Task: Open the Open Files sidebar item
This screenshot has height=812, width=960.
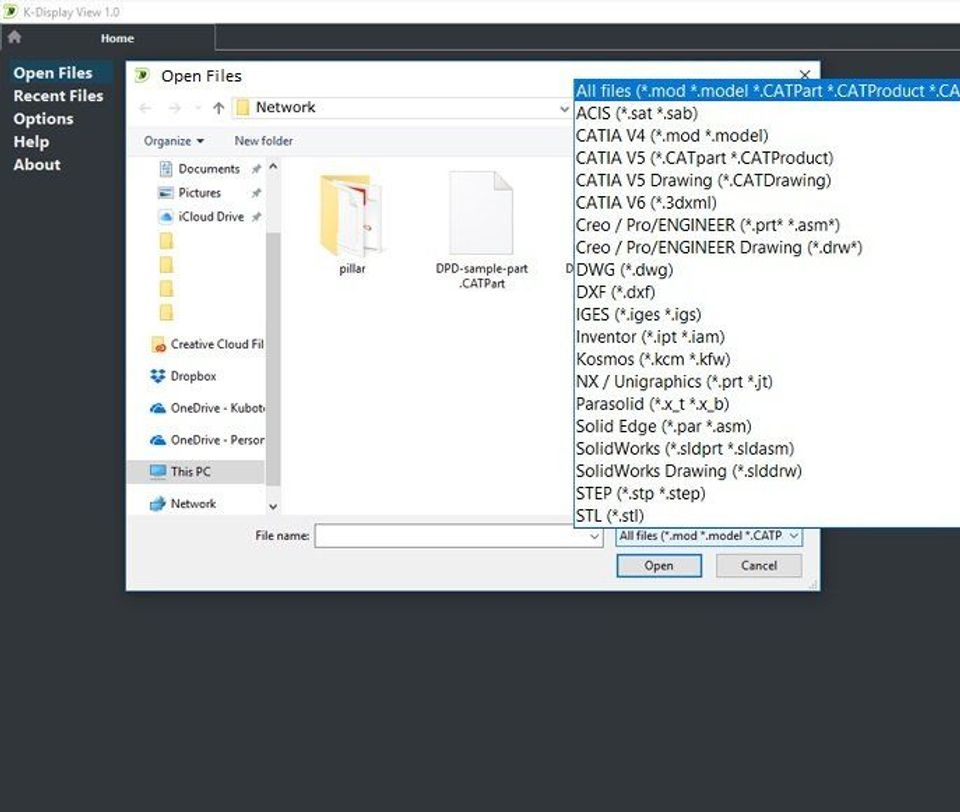Action: (53, 73)
